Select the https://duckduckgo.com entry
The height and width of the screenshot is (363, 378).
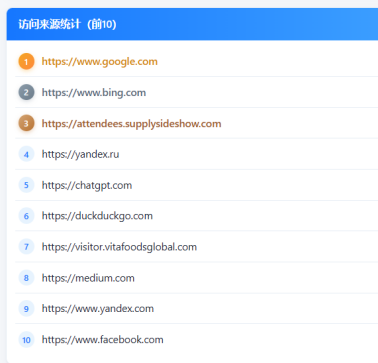coord(97,216)
